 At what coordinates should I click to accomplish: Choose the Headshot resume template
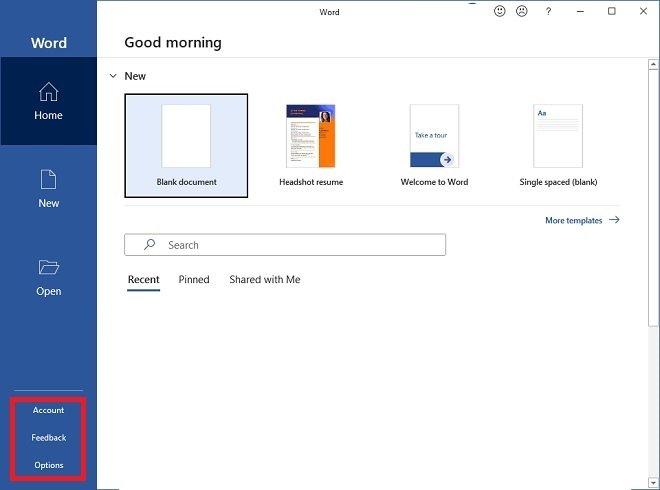tap(311, 145)
